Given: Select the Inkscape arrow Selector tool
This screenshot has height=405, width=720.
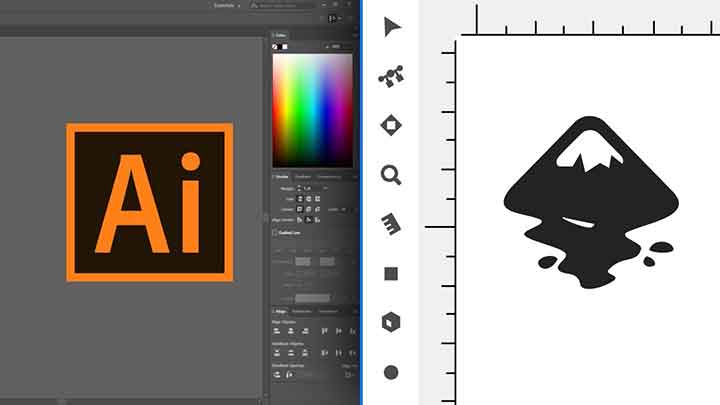Looking at the screenshot, I should [x=392, y=27].
